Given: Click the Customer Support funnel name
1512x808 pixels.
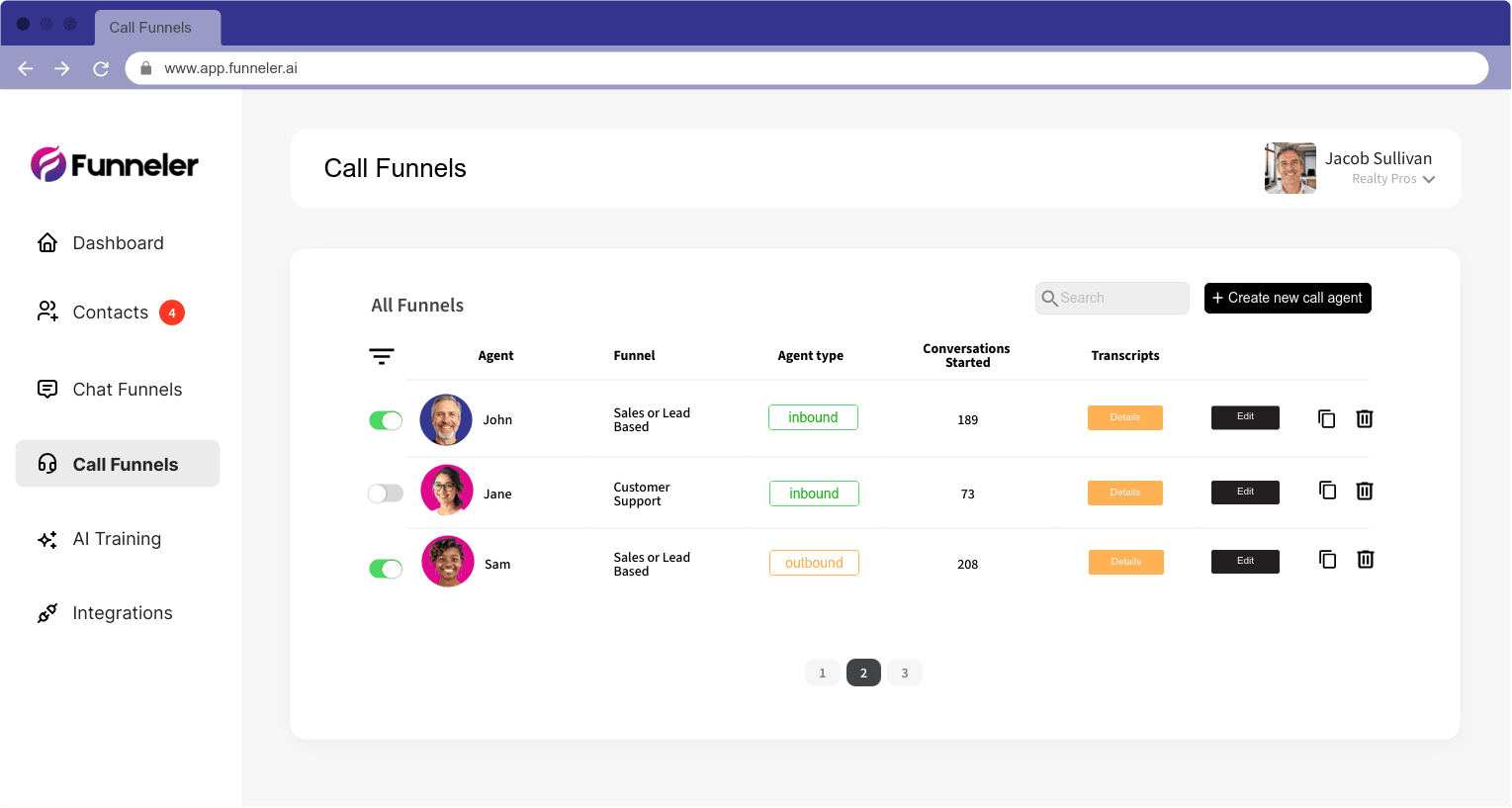Looking at the screenshot, I should point(641,494).
